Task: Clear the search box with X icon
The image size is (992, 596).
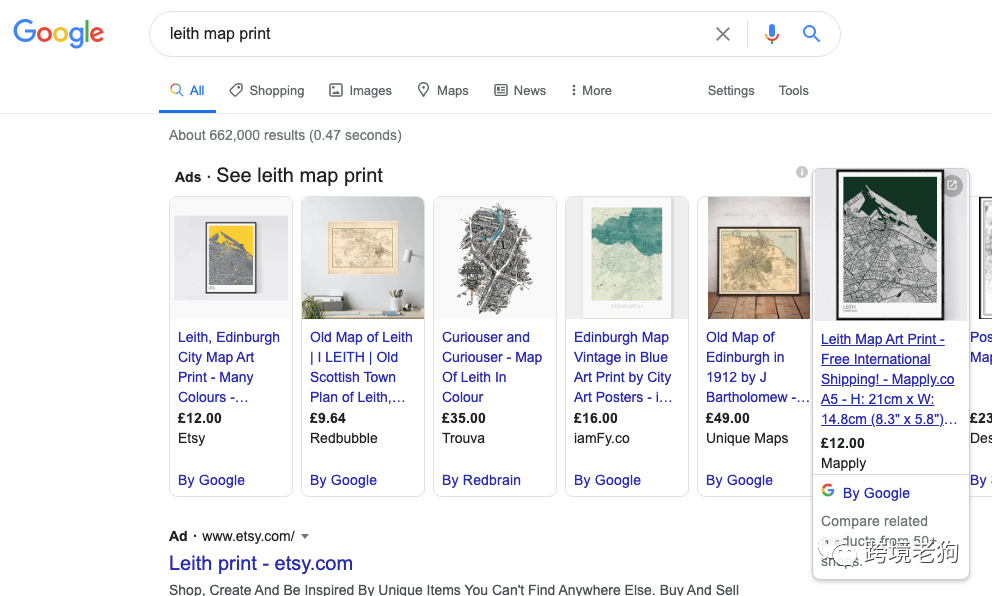Action: [722, 34]
